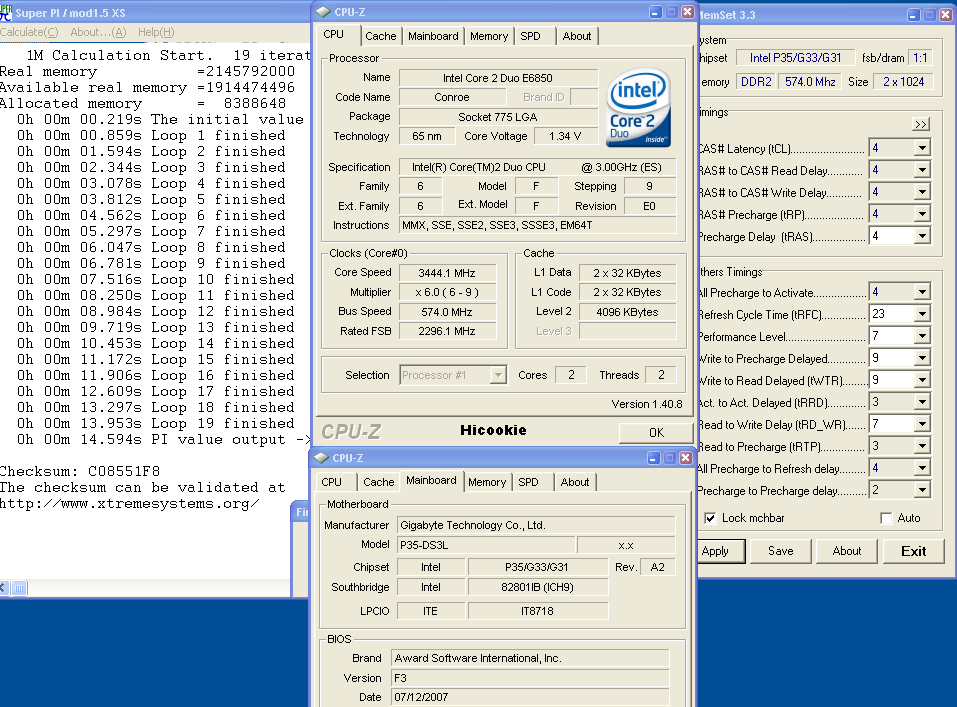This screenshot has height=707, width=957.
Task: Open the Precharge to Precharge delay dropdown
Action: pos(922,490)
